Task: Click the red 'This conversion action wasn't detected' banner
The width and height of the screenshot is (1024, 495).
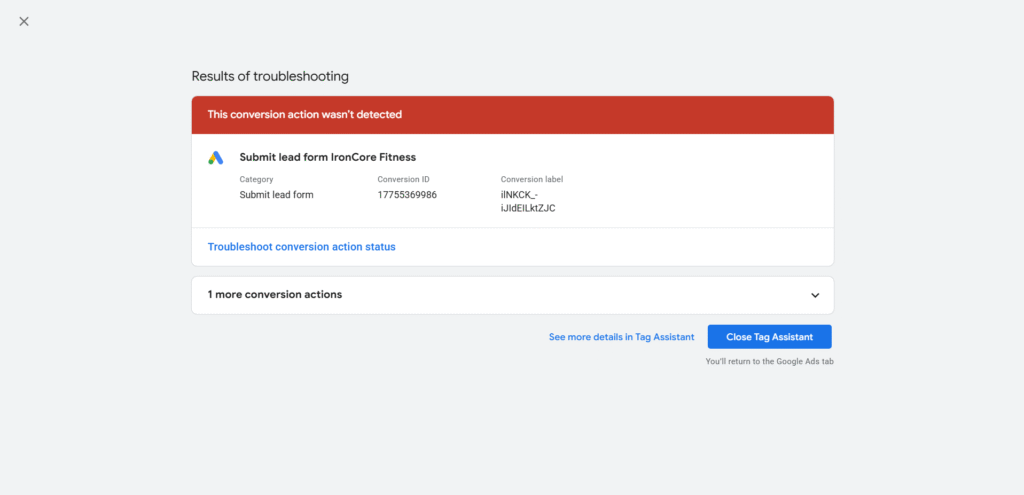Action: coord(513,115)
